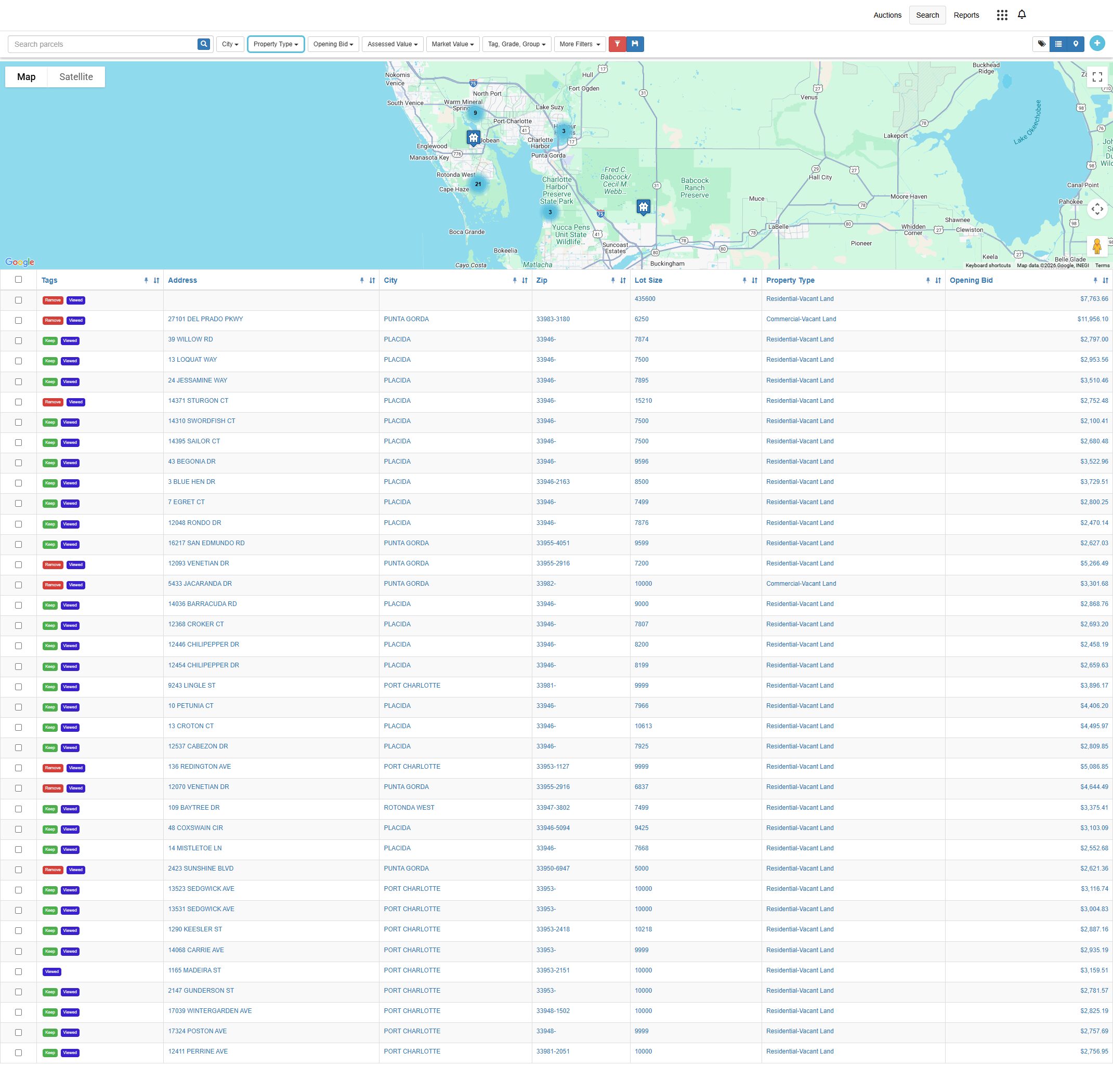Check the select-all header checkbox

[18, 280]
